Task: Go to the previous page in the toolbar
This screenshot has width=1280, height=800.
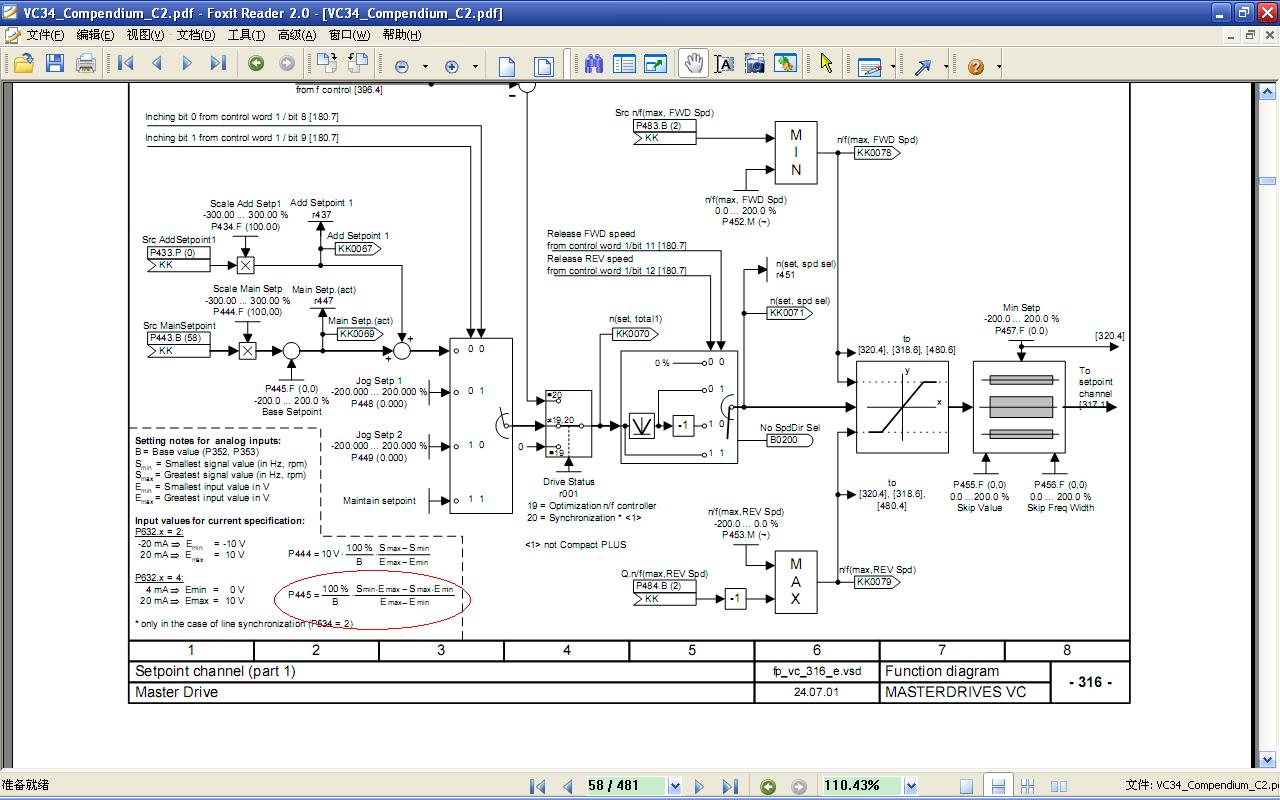Action: point(157,64)
